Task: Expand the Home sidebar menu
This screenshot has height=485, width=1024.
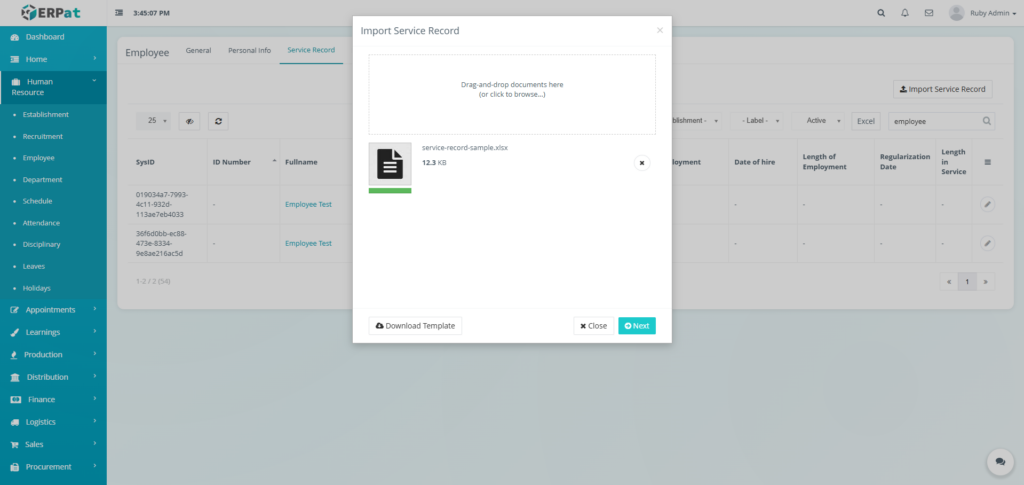Action: coord(53,59)
